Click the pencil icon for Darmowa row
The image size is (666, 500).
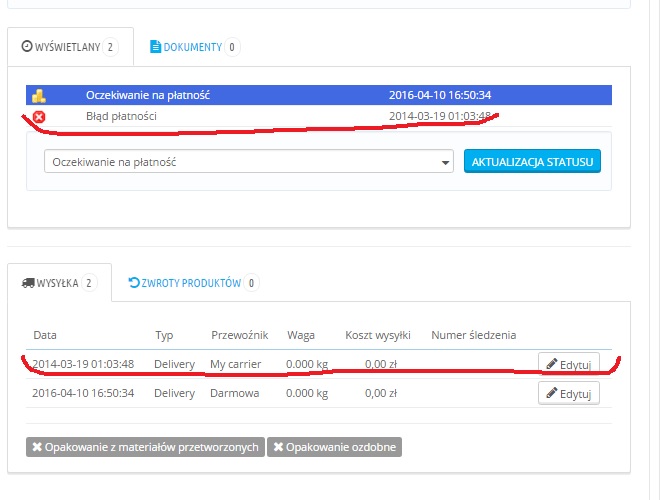[x=551, y=394]
